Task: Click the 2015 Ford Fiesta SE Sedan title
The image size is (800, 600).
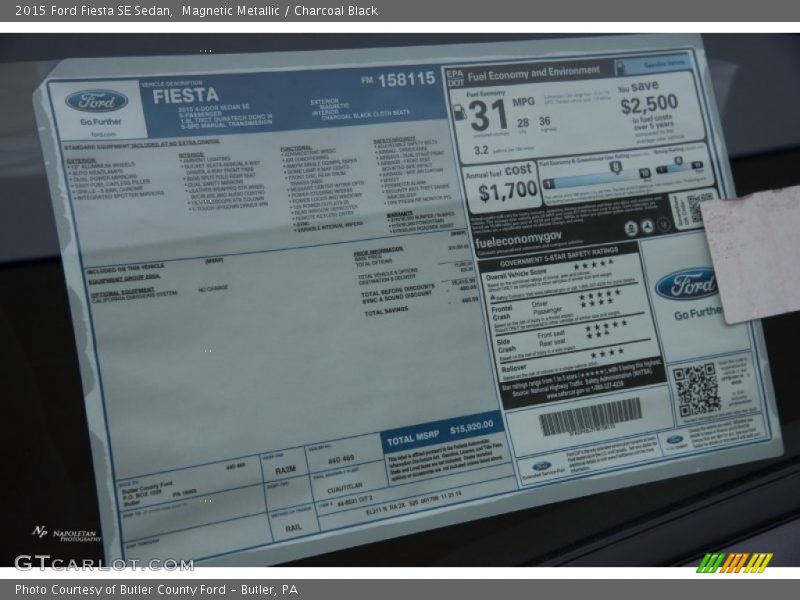Action: coord(94,11)
